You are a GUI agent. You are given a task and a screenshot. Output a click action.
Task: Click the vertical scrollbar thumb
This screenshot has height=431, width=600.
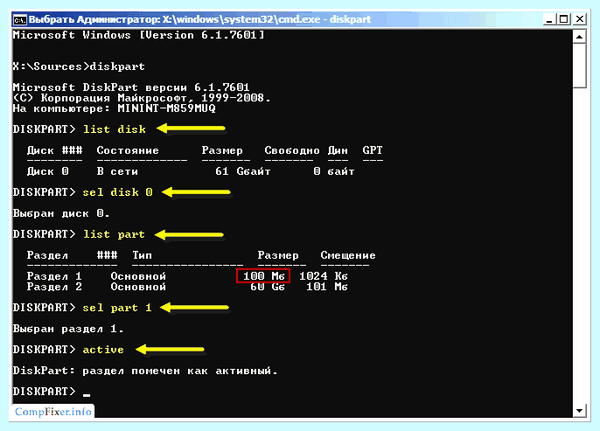point(579,66)
